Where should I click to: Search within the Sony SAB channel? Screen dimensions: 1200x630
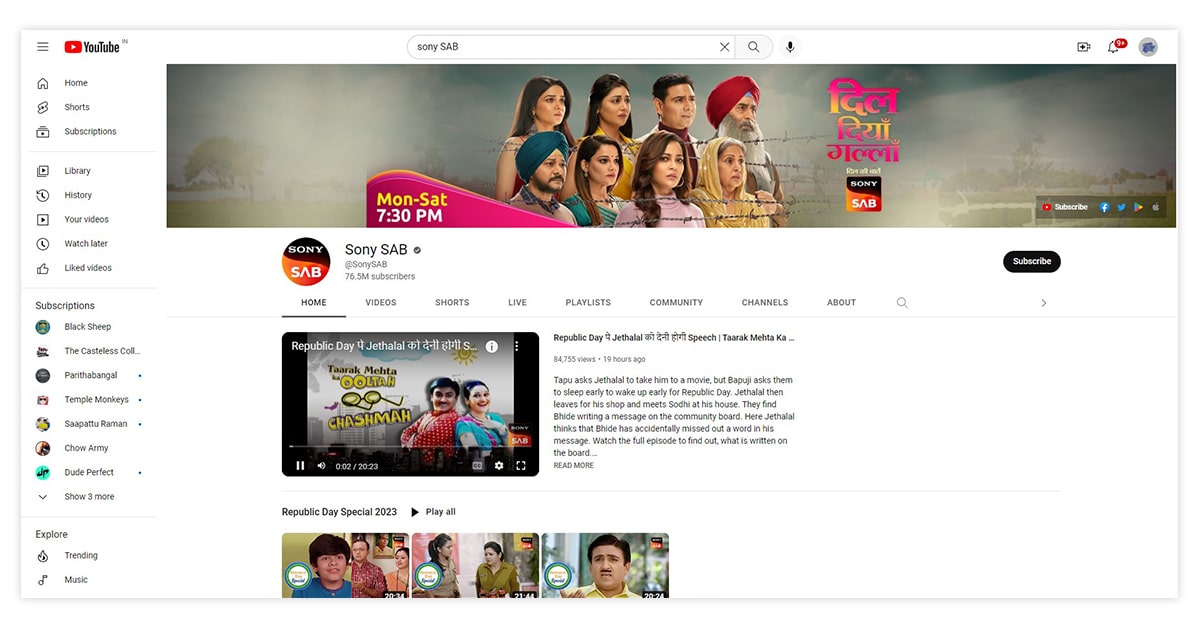[902, 303]
